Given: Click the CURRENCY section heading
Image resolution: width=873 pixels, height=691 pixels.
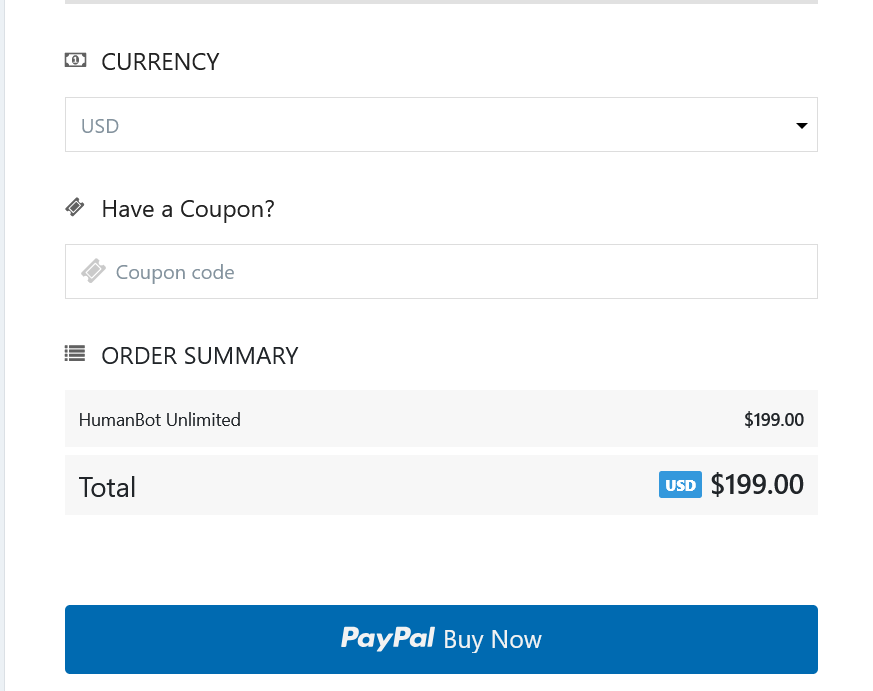Looking at the screenshot, I should 159,61.
